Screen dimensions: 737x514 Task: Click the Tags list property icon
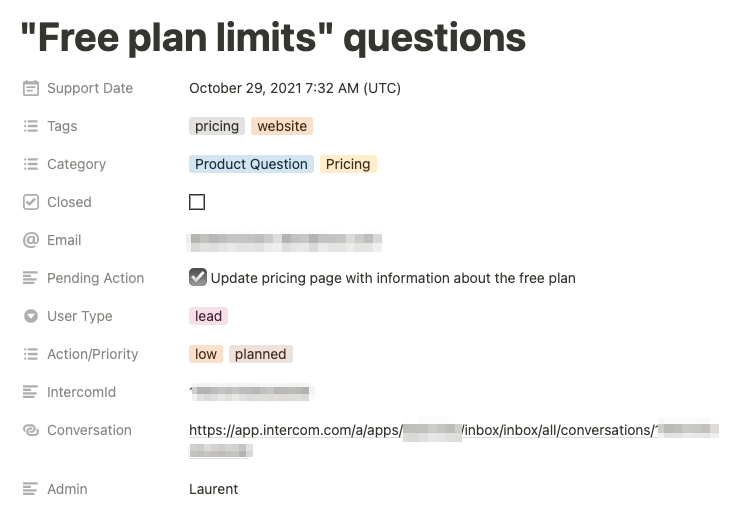(x=30, y=126)
